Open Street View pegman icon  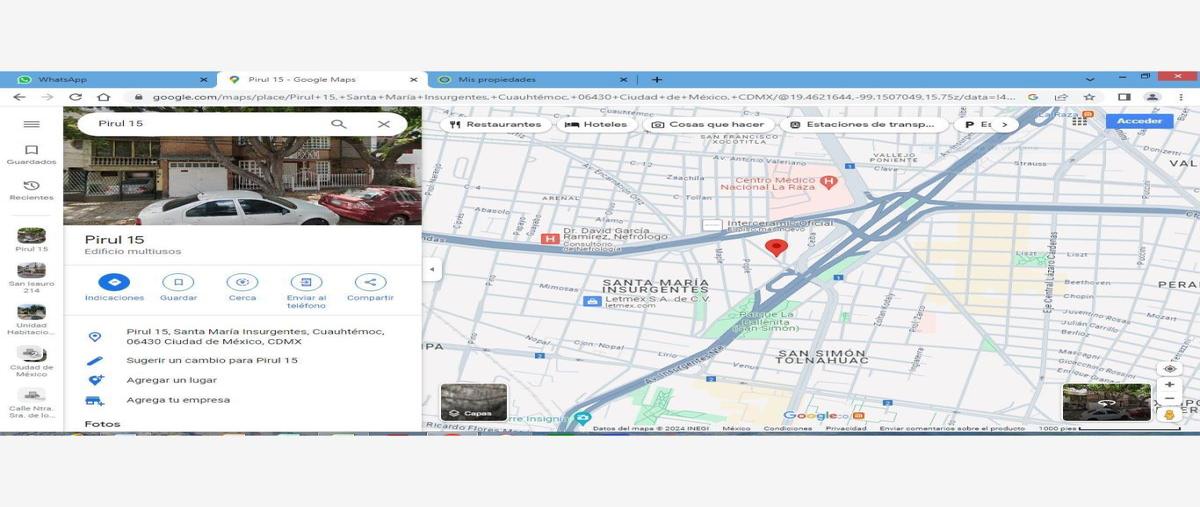pos(1170,413)
